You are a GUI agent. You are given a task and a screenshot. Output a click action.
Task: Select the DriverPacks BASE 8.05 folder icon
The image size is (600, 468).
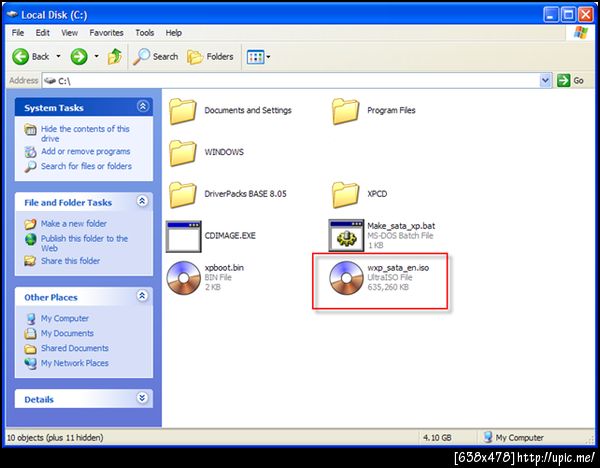[183, 194]
